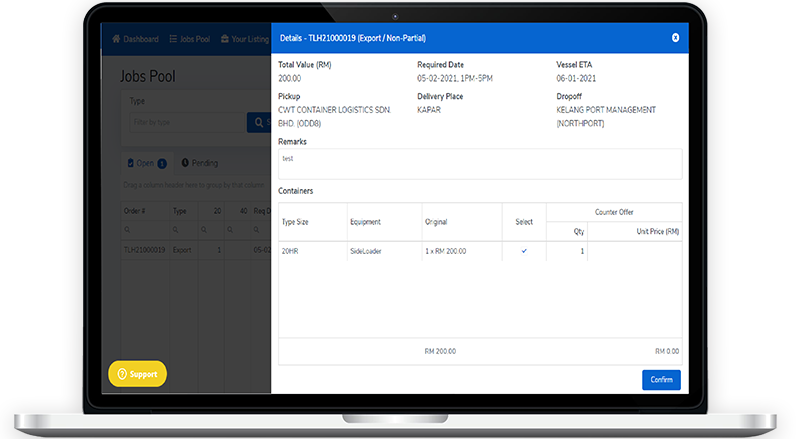Click search icon under Order # column
Viewport: 800px width, 439px height.
(x=127, y=229)
